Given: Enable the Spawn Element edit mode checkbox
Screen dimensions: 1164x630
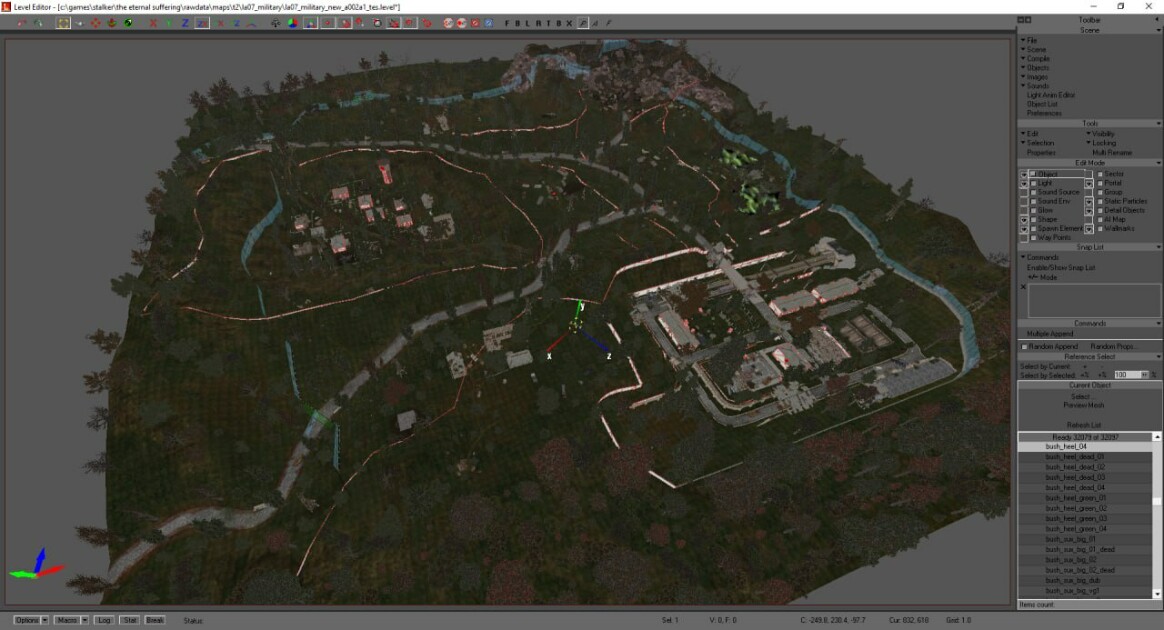Looking at the screenshot, I should [1033, 229].
